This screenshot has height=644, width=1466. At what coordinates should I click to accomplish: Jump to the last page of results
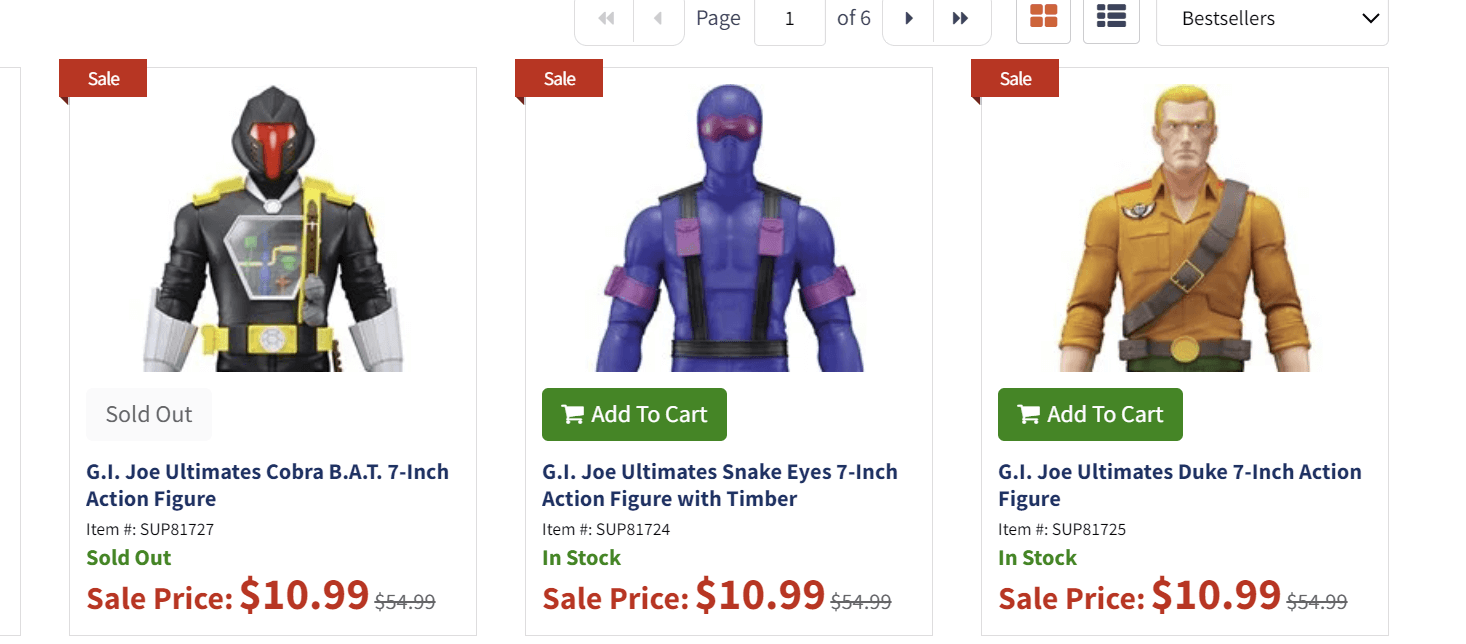pyautogui.click(x=962, y=17)
